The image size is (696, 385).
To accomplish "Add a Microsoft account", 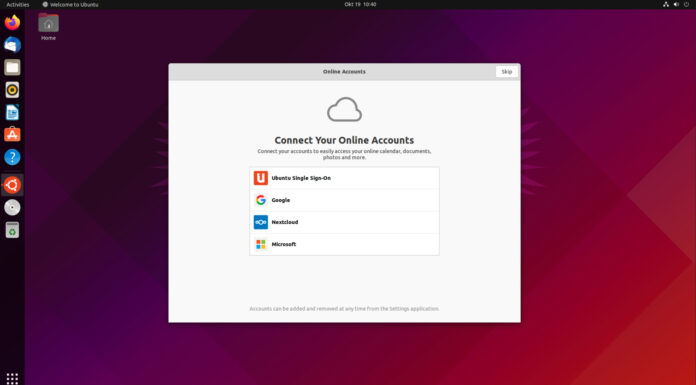I will click(x=344, y=244).
